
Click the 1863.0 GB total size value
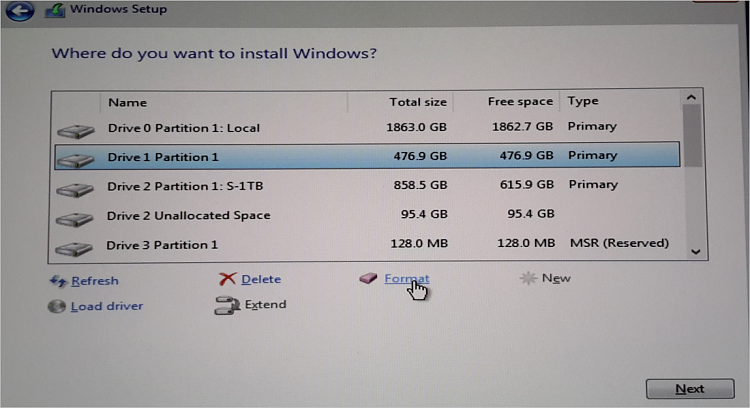coord(416,127)
